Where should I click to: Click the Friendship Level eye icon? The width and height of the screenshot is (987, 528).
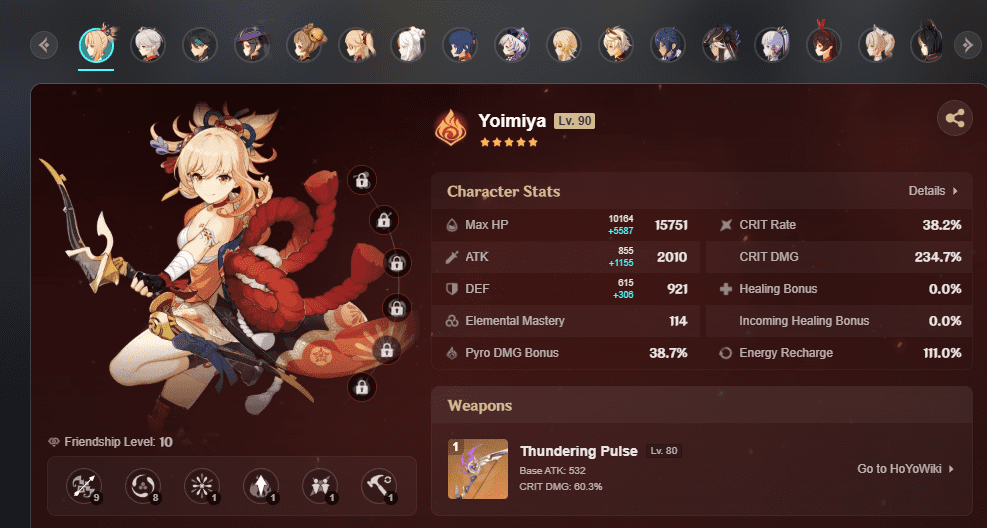[54, 442]
